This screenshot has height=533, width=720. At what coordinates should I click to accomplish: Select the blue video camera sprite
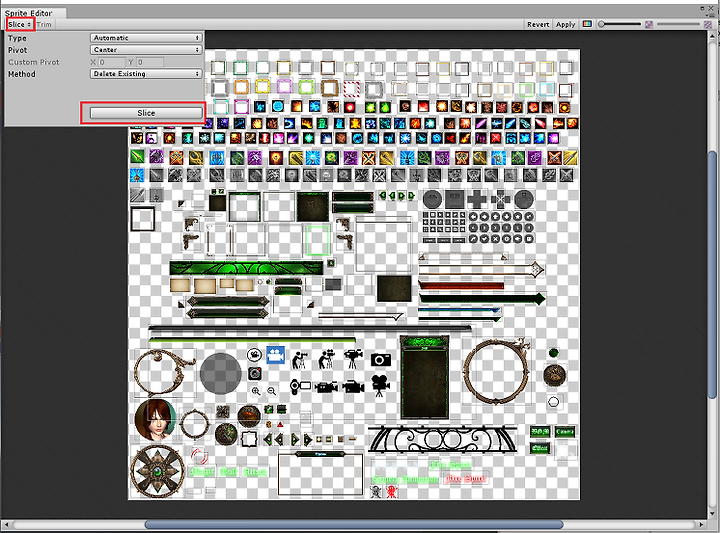coord(275,355)
